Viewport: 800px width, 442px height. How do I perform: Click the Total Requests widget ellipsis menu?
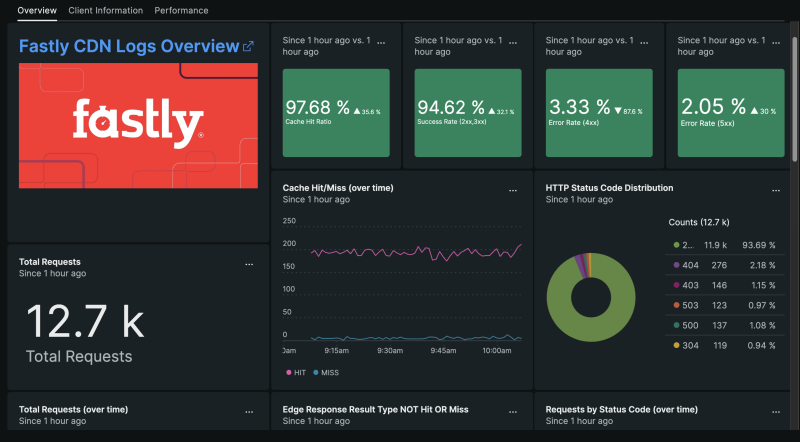(249, 264)
